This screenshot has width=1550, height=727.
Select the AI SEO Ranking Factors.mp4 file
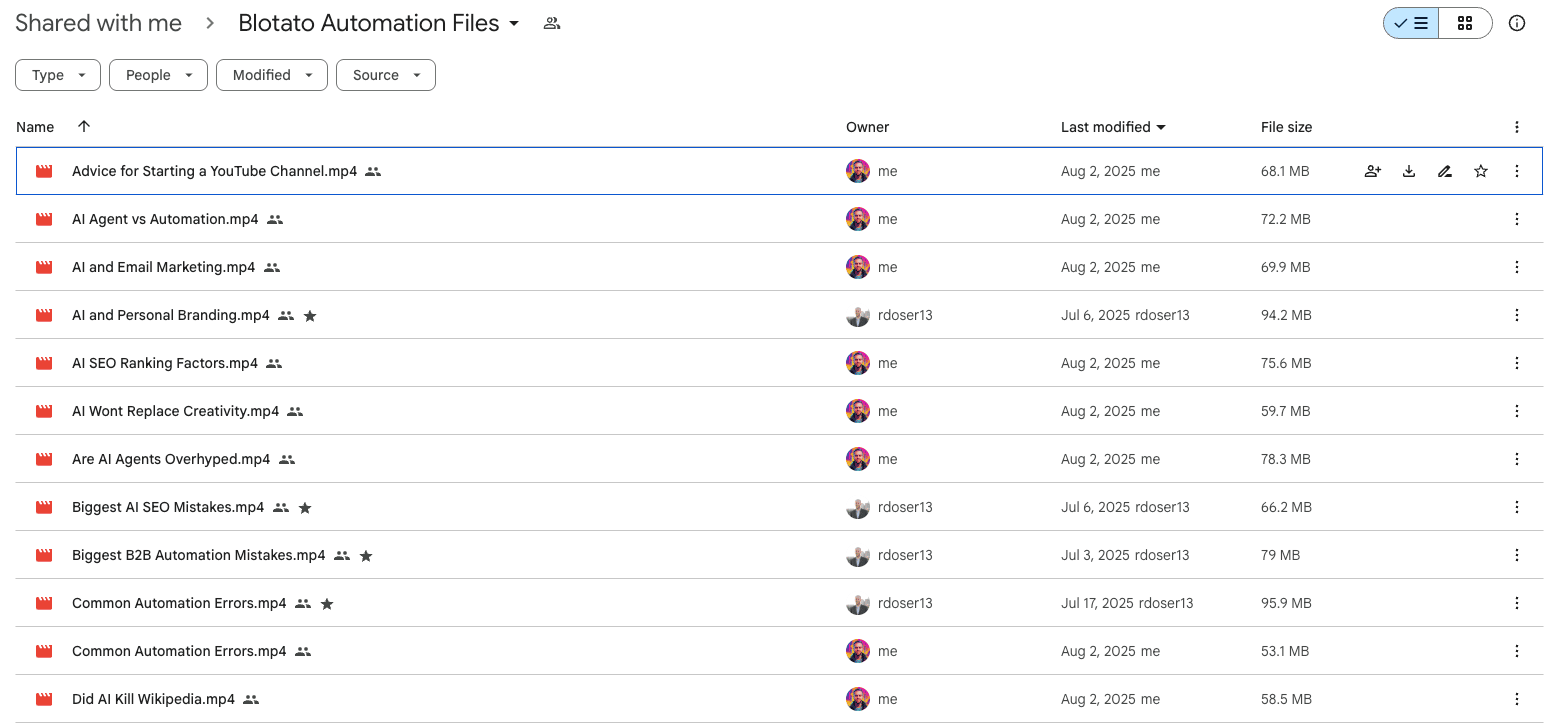[x=165, y=363]
